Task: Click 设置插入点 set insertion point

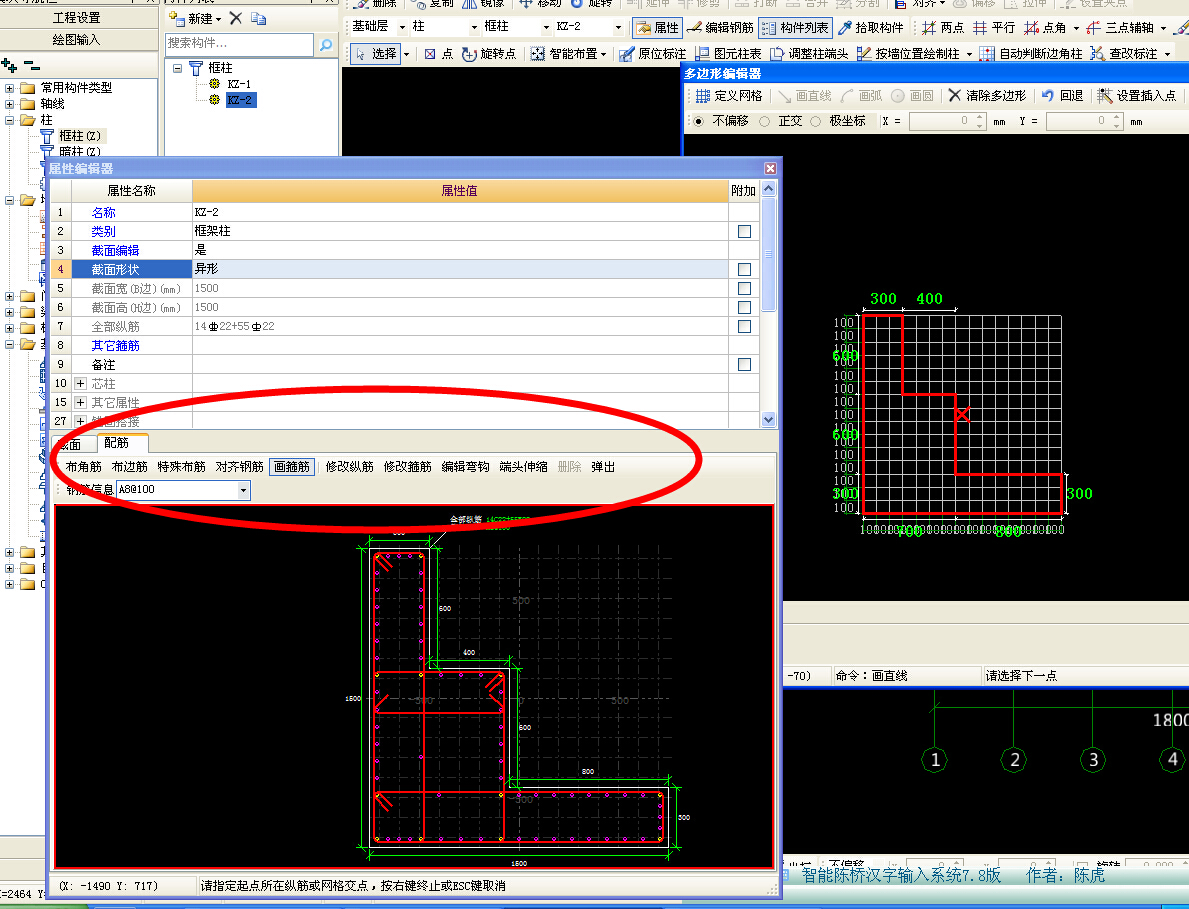Action: click(x=1137, y=96)
